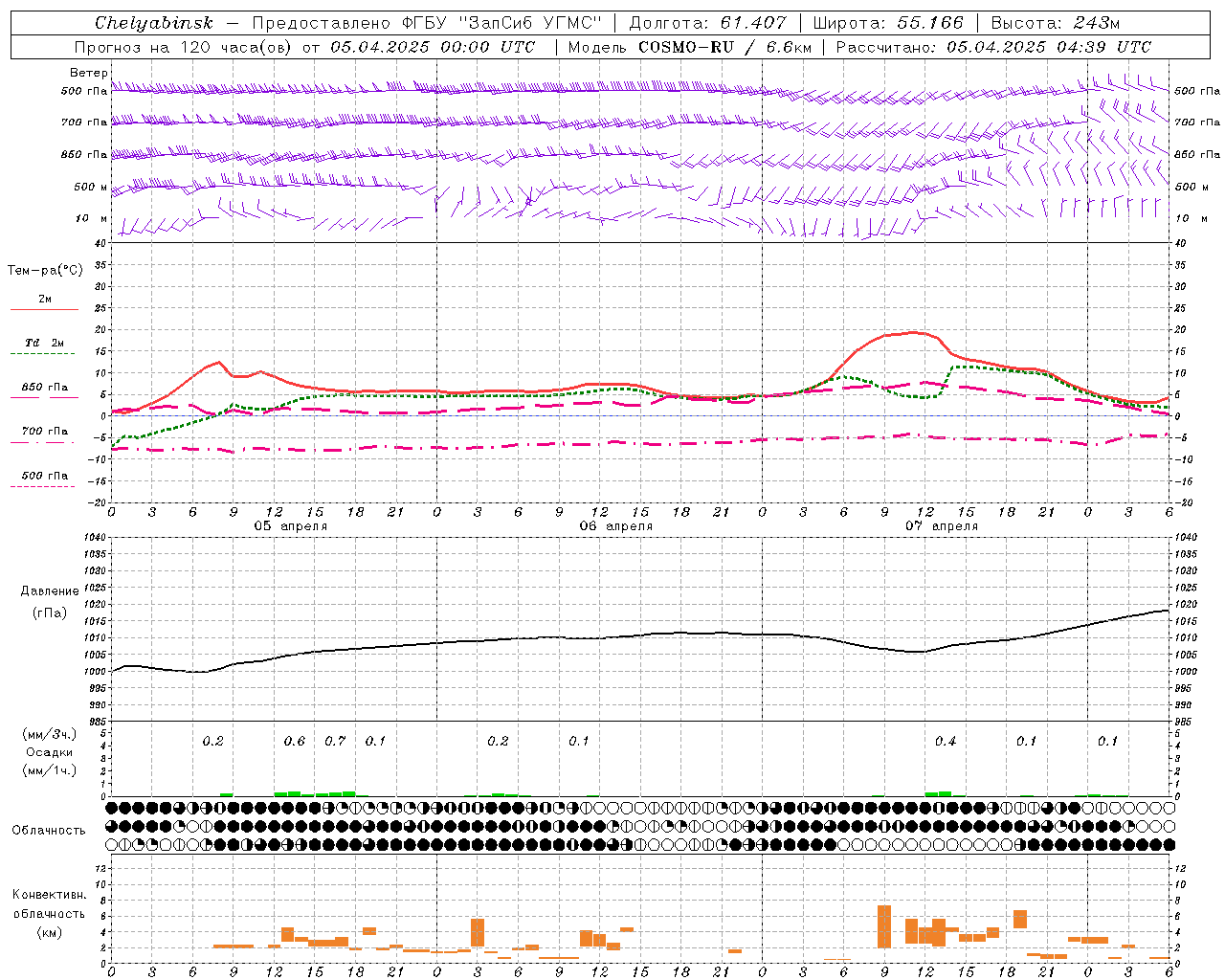
Task: Click the '05 апреля' date label
Action: [290, 526]
